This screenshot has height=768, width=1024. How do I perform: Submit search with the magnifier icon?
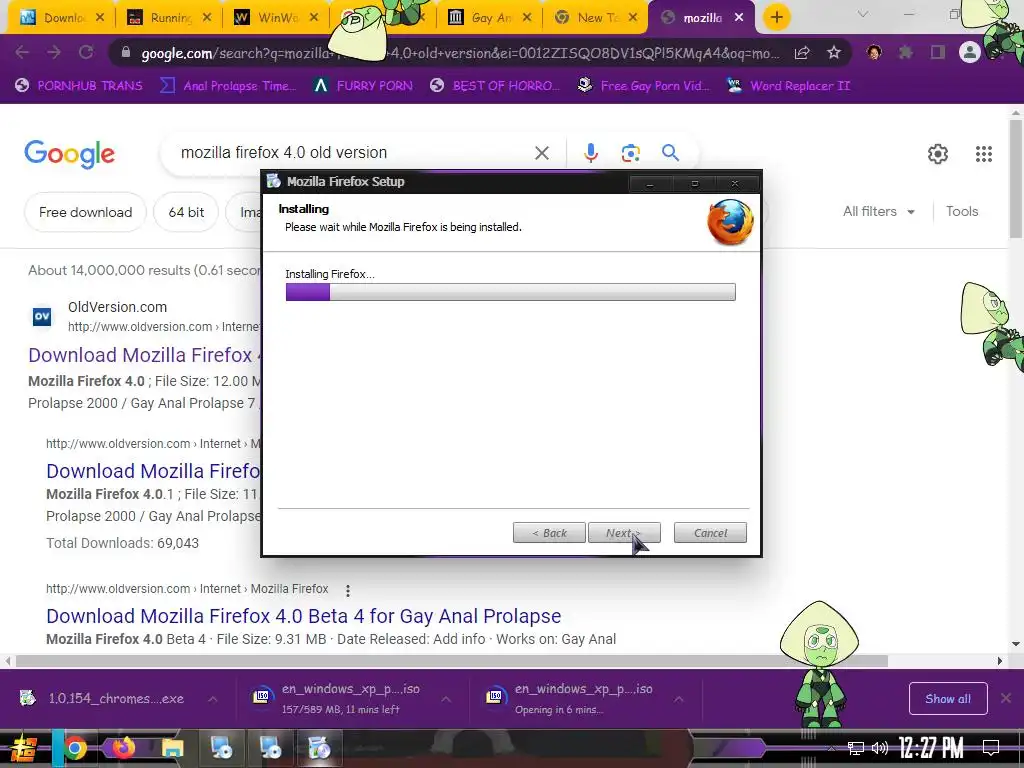tap(670, 153)
